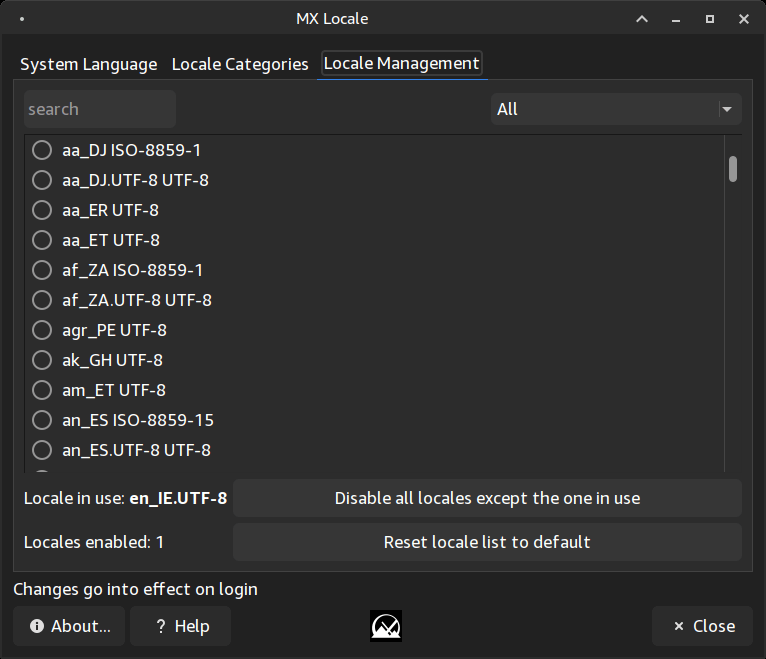The image size is (766, 659).
Task: Focus the locale search field
Action: pos(99,109)
